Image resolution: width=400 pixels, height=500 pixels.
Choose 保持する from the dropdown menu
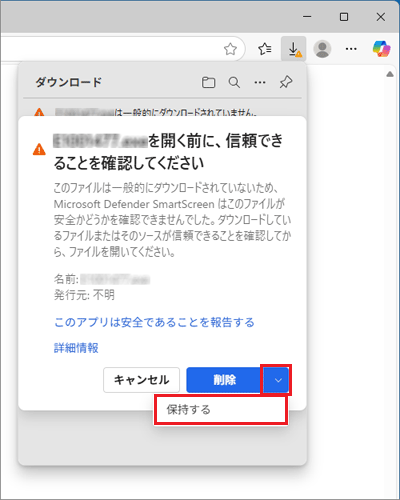pos(221,410)
